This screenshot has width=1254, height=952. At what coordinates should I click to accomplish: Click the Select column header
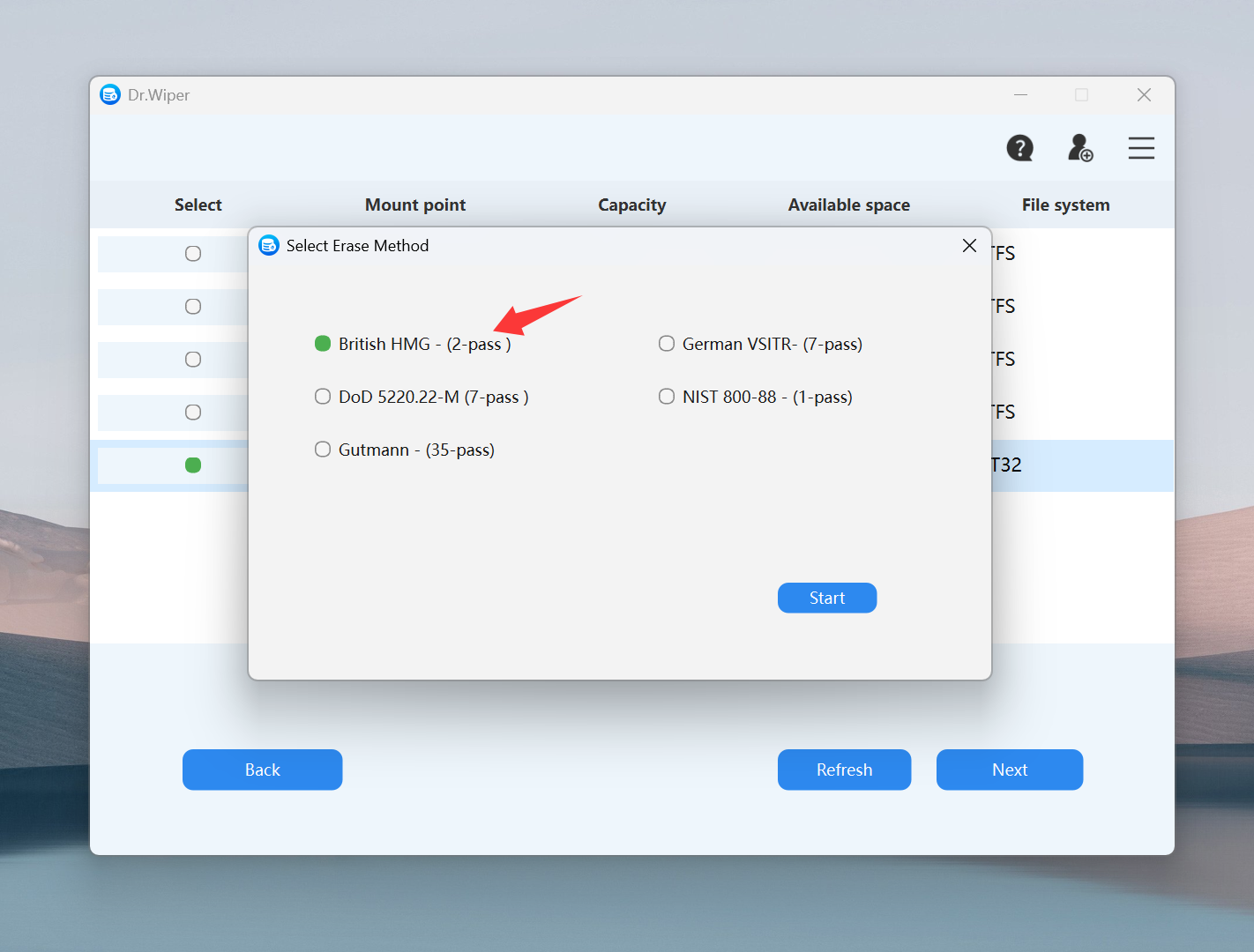[x=198, y=205]
